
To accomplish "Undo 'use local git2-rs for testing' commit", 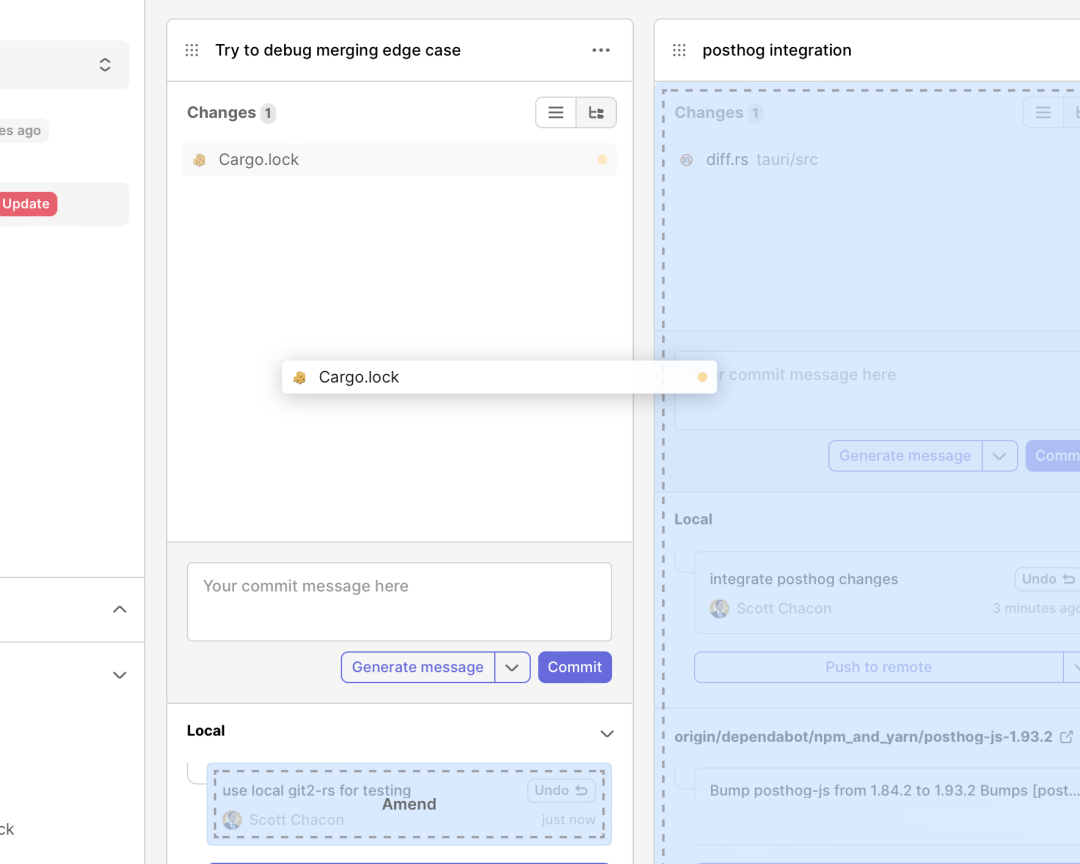I will point(561,791).
